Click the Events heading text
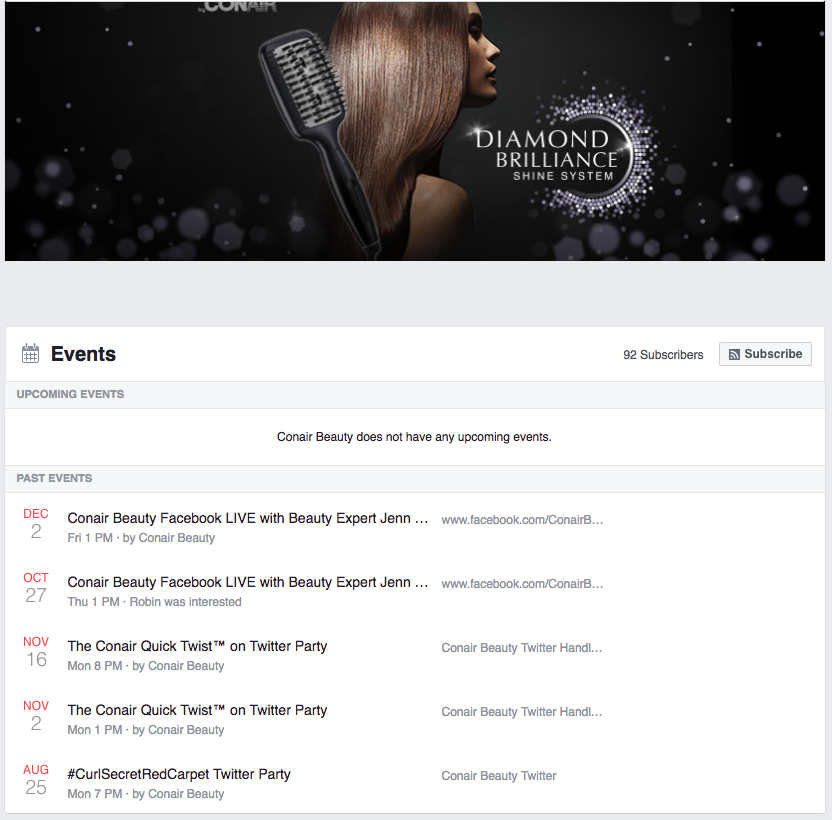832x820 pixels. point(83,354)
